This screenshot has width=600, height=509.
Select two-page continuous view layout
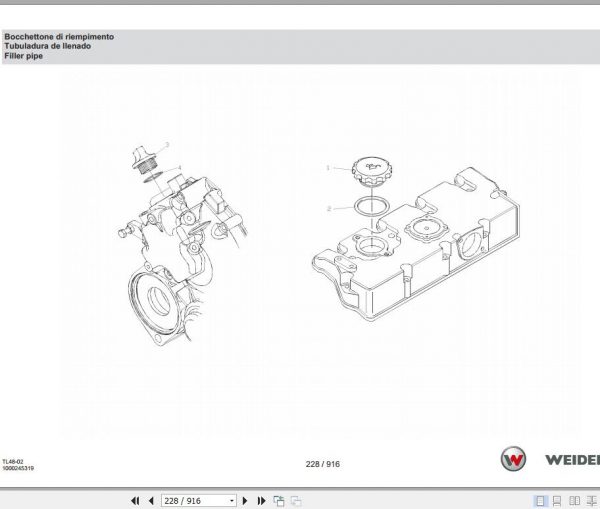[x=592, y=501]
